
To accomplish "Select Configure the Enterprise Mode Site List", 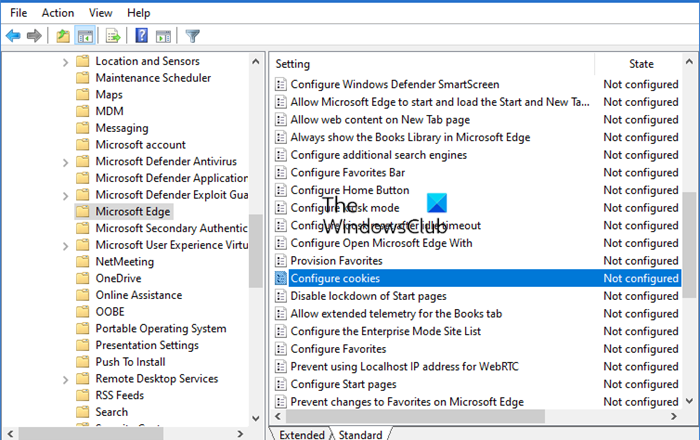I will pos(386,332).
